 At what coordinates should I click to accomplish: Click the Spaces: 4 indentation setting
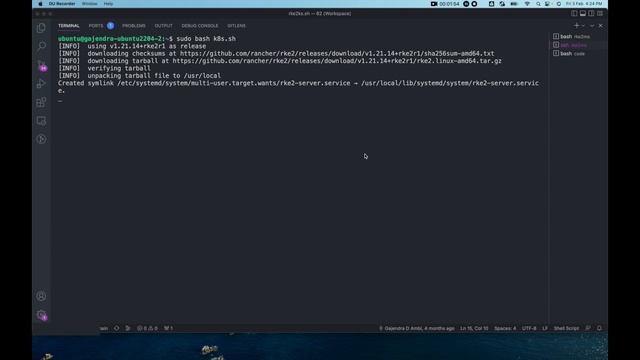tap(505, 328)
